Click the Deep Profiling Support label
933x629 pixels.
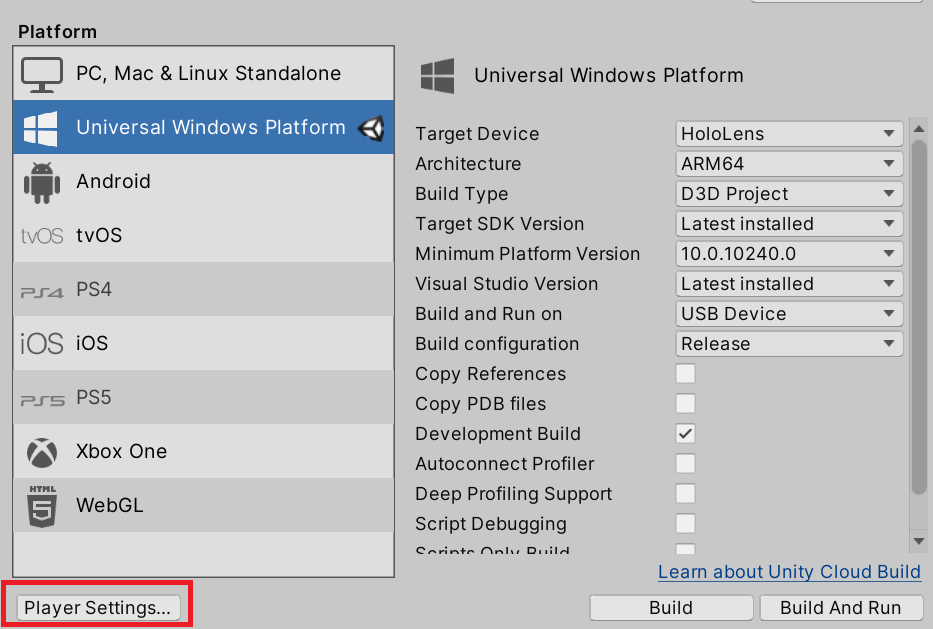(x=514, y=493)
